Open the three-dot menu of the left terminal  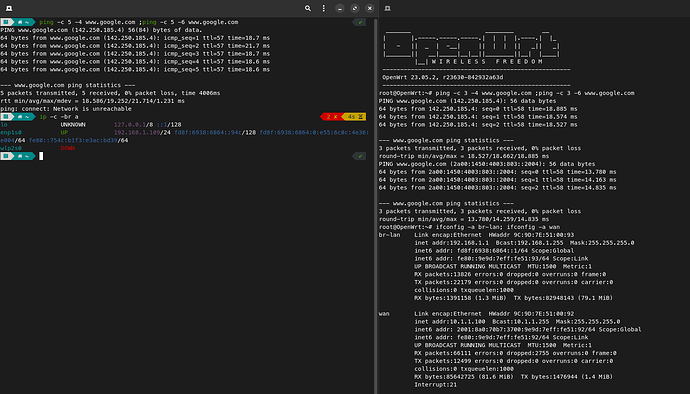(324, 8)
